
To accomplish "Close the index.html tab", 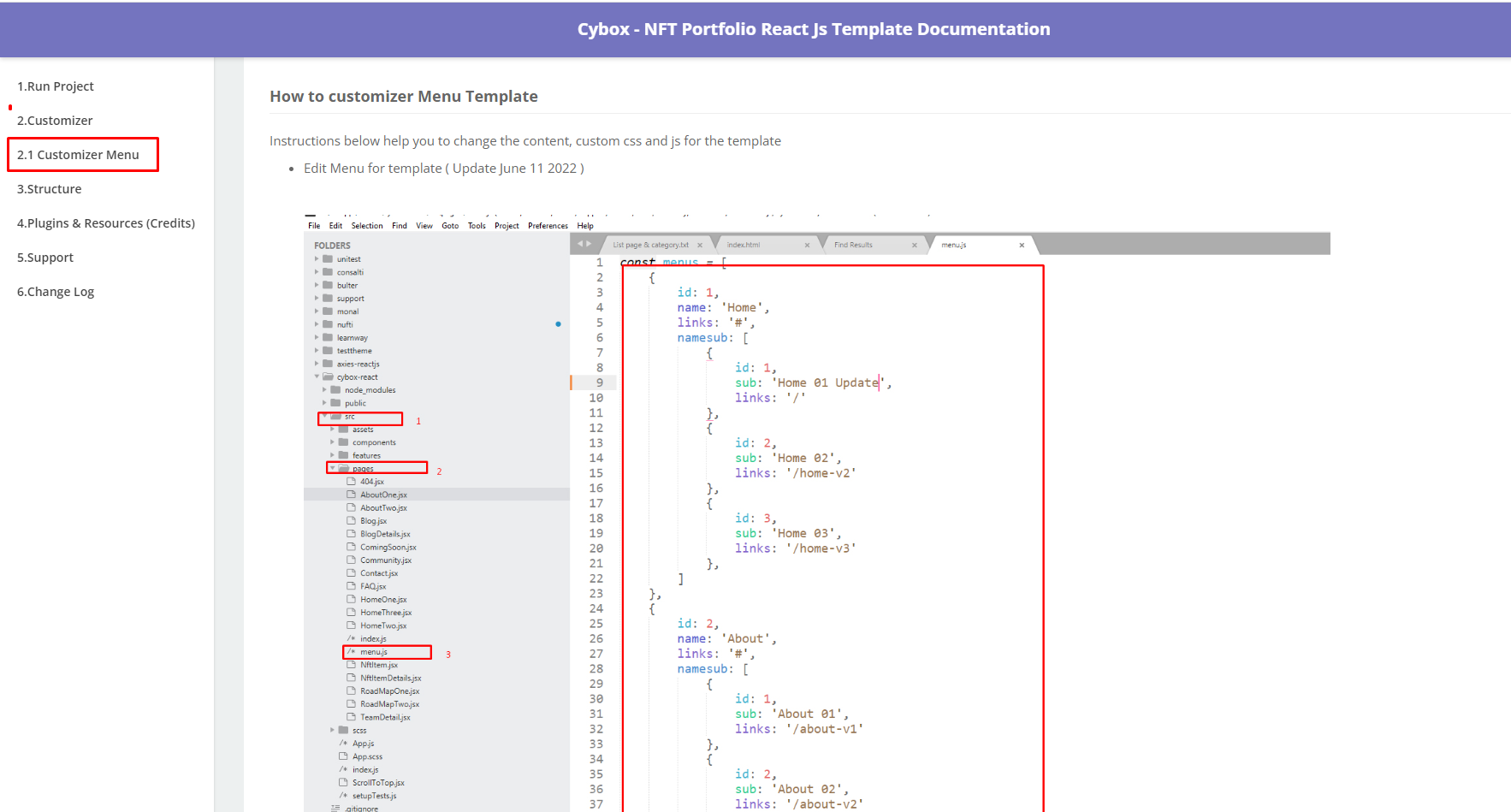I will tap(807, 246).
